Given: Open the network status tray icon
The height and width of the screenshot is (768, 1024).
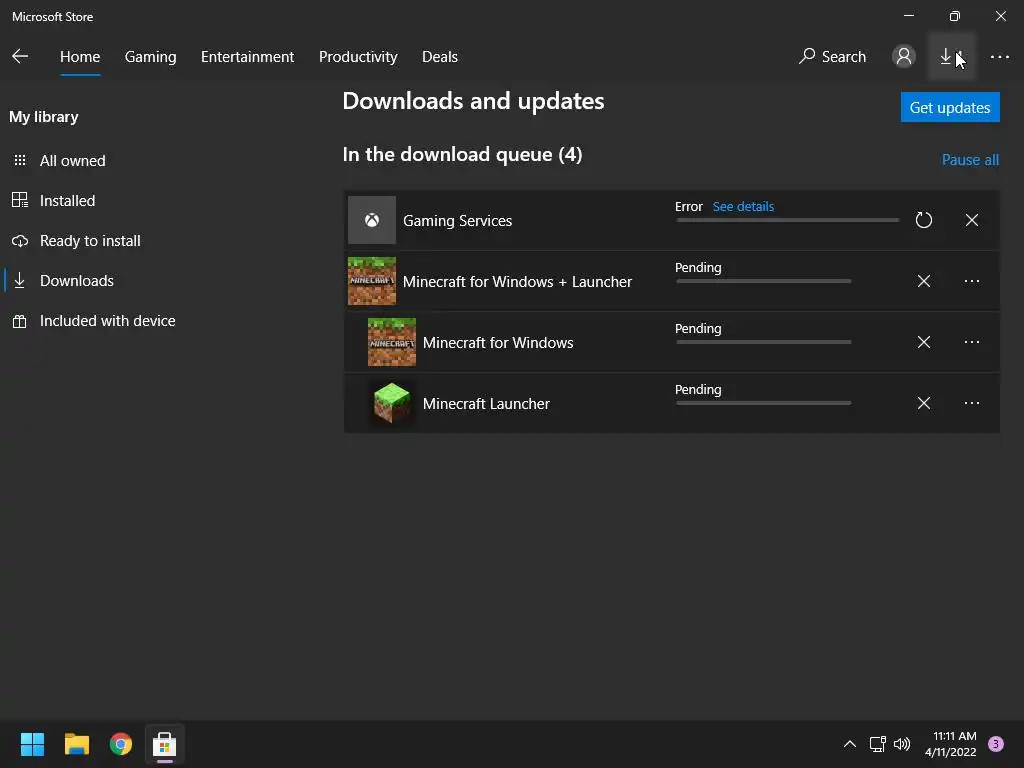Looking at the screenshot, I should click(x=877, y=744).
